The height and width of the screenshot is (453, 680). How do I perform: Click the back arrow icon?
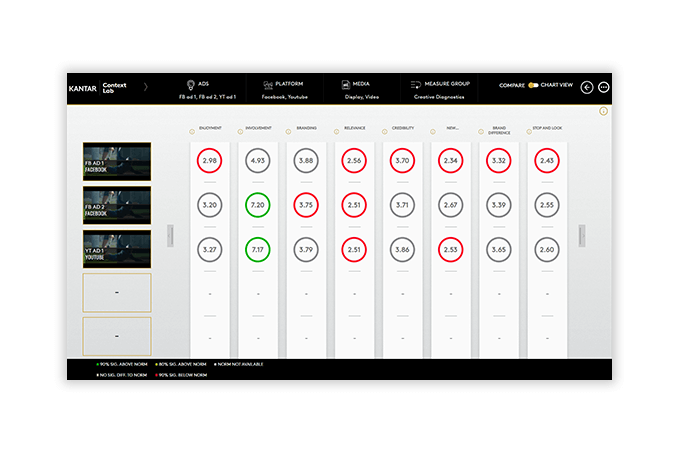point(587,87)
